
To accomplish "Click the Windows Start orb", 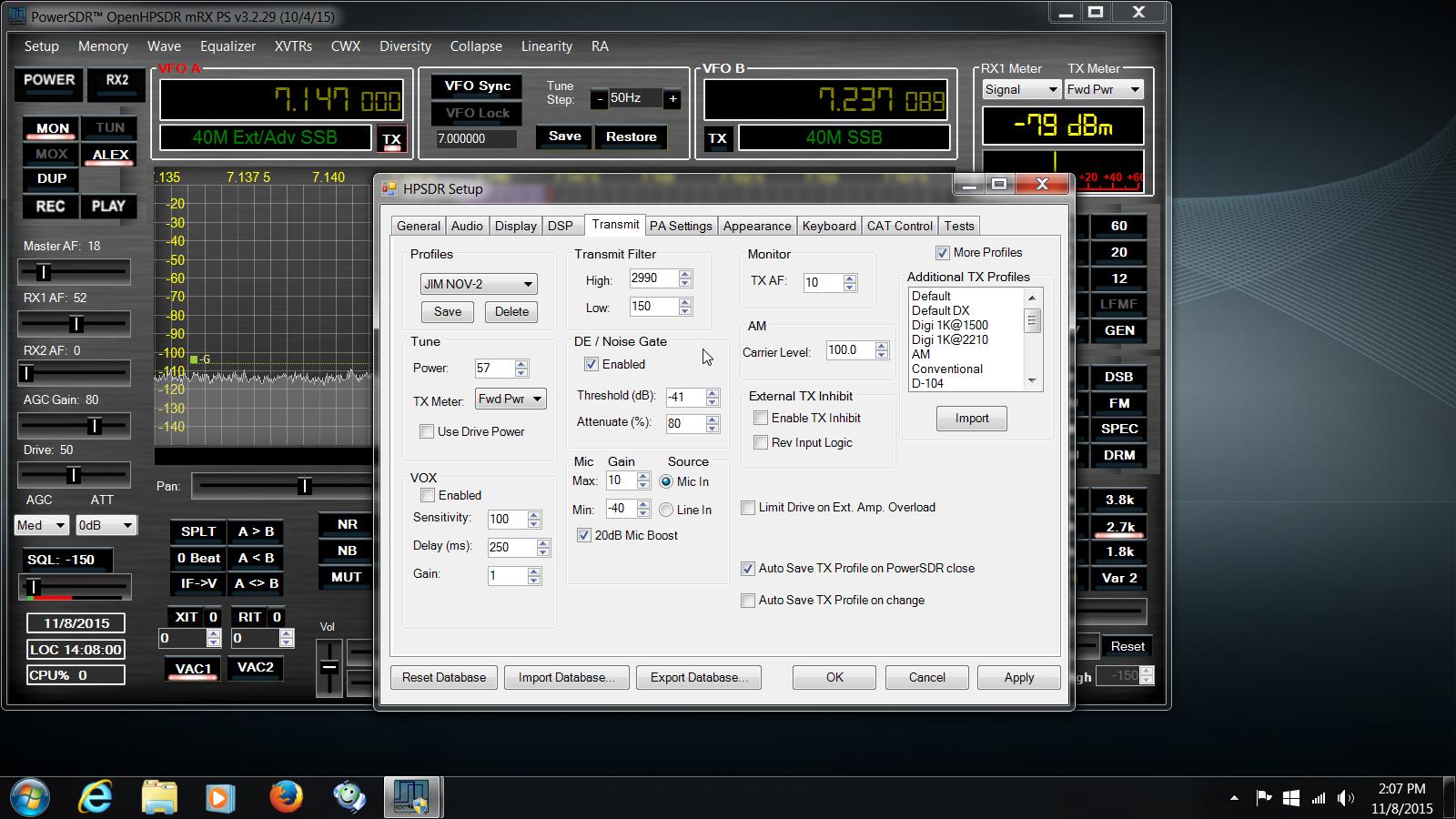I will (28, 797).
